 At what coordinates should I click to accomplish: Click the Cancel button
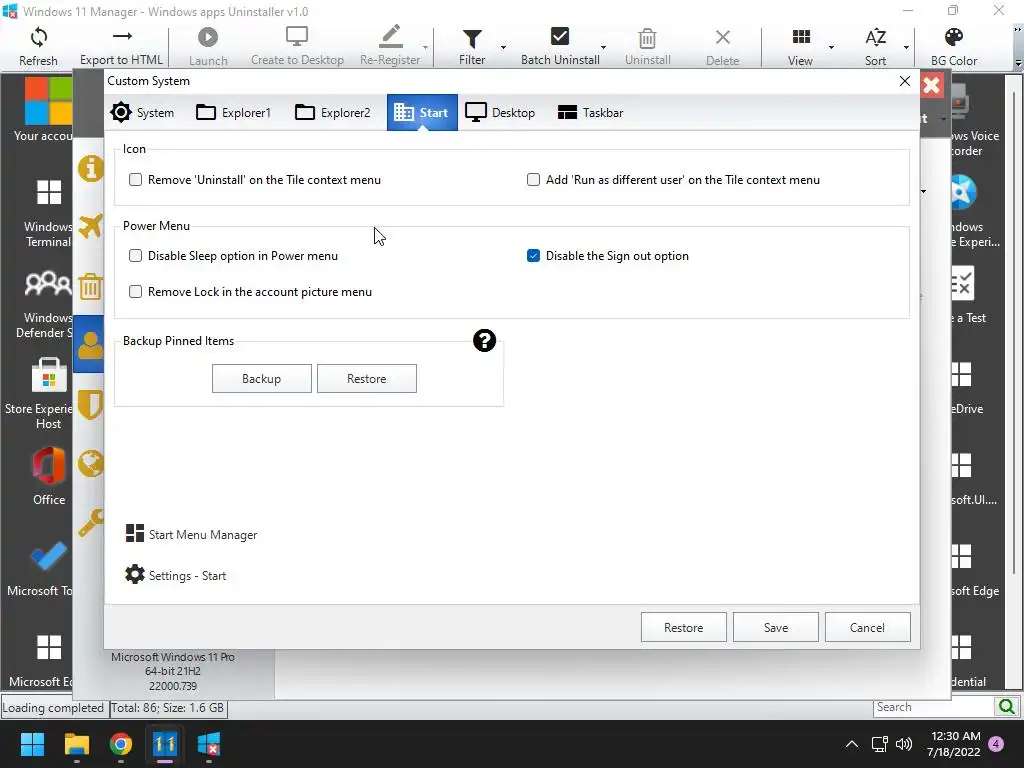(867, 627)
